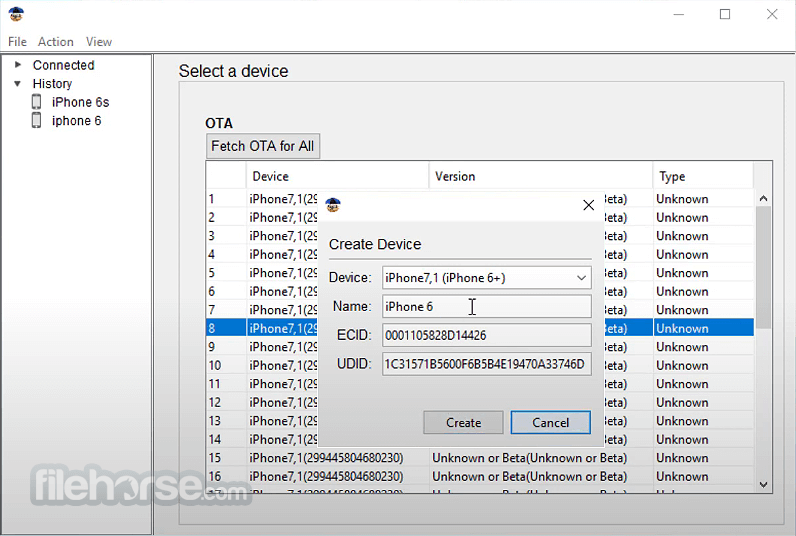This screenshot has width=796, height=536.
Task: Click the OTA table scroll up arrow
Action: click(763, 198)
